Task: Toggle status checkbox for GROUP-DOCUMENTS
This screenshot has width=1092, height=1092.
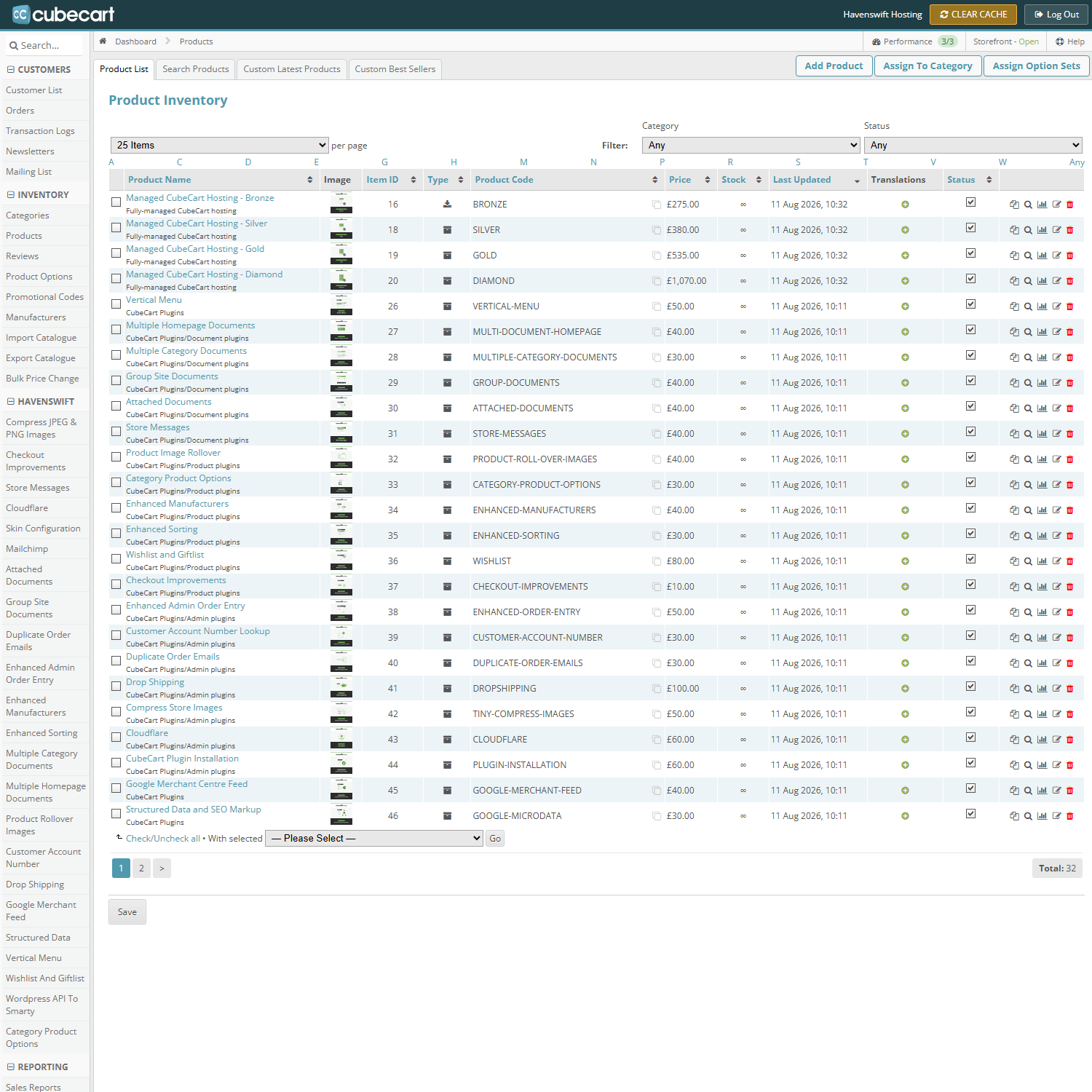Action: [x=970, y=381]
